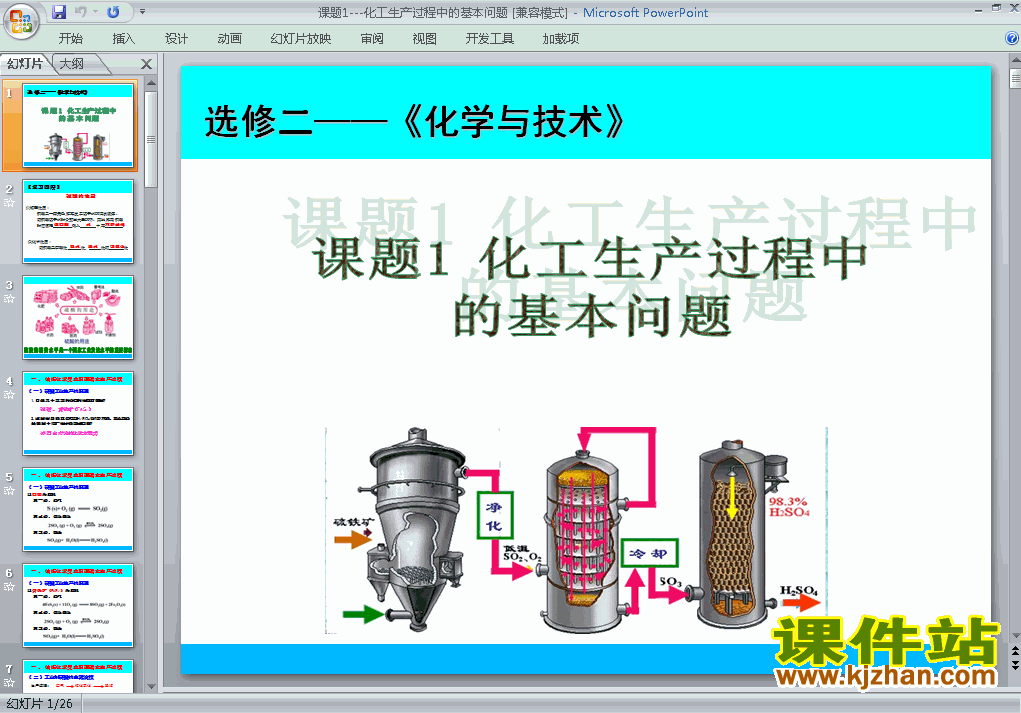
Task: Click the thumbnail pane scrollbar thumb
Action: [x=151, y=139]
